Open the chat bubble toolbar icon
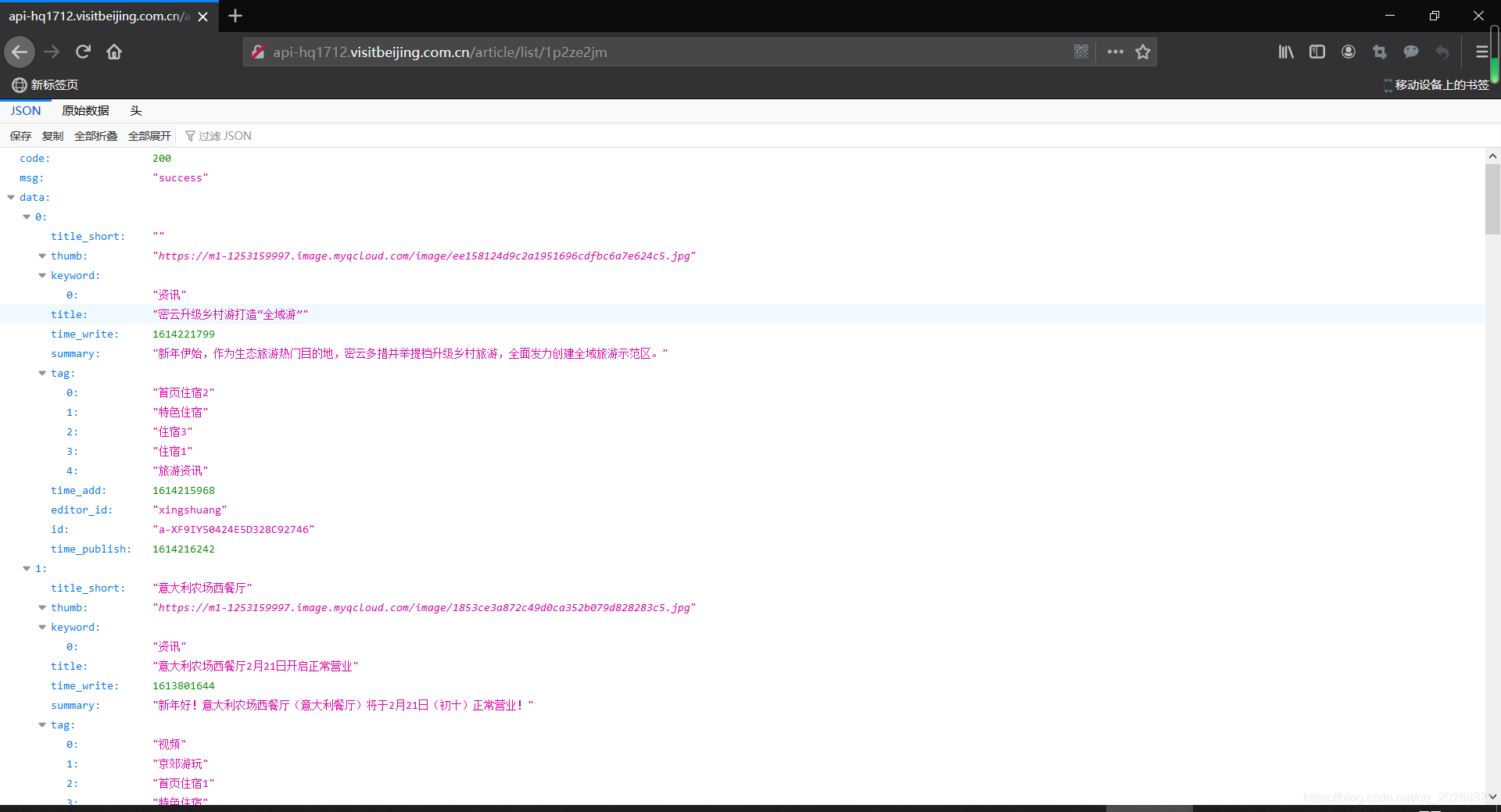The height and width of the screenshot is (812, 1501). 1411,52
